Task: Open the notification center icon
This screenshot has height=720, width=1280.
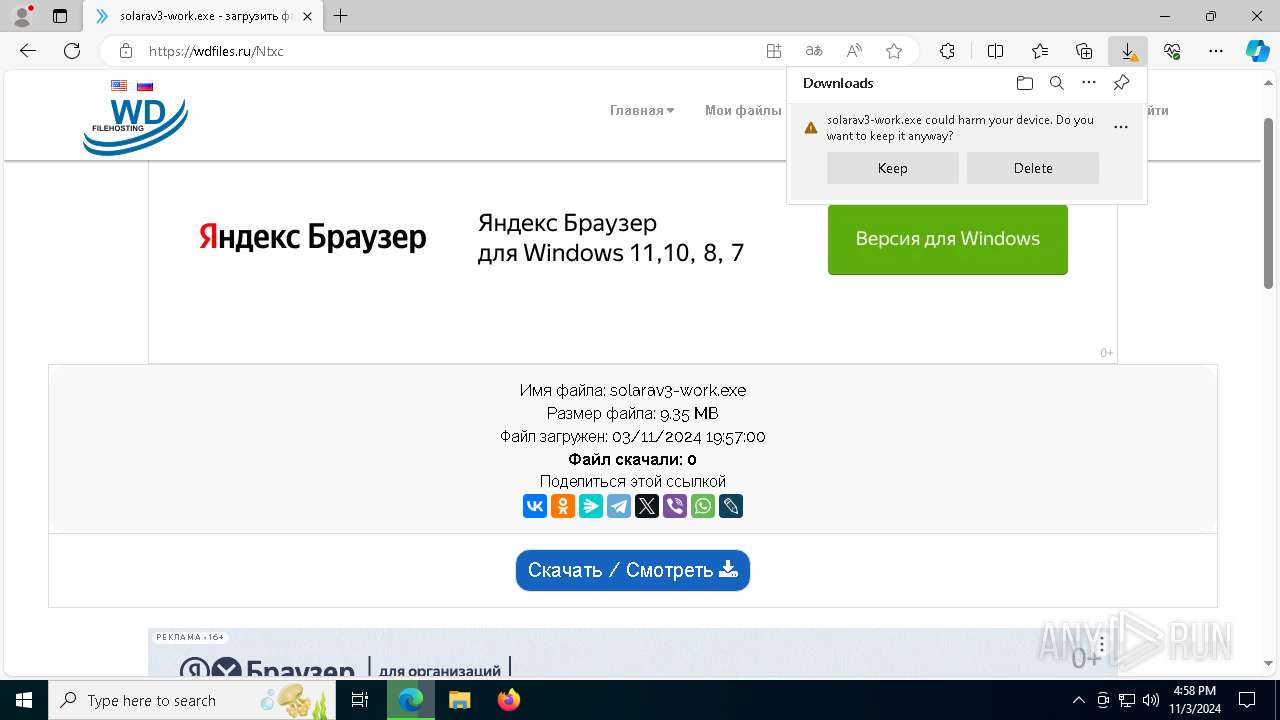Action: tap(1247, 700)
